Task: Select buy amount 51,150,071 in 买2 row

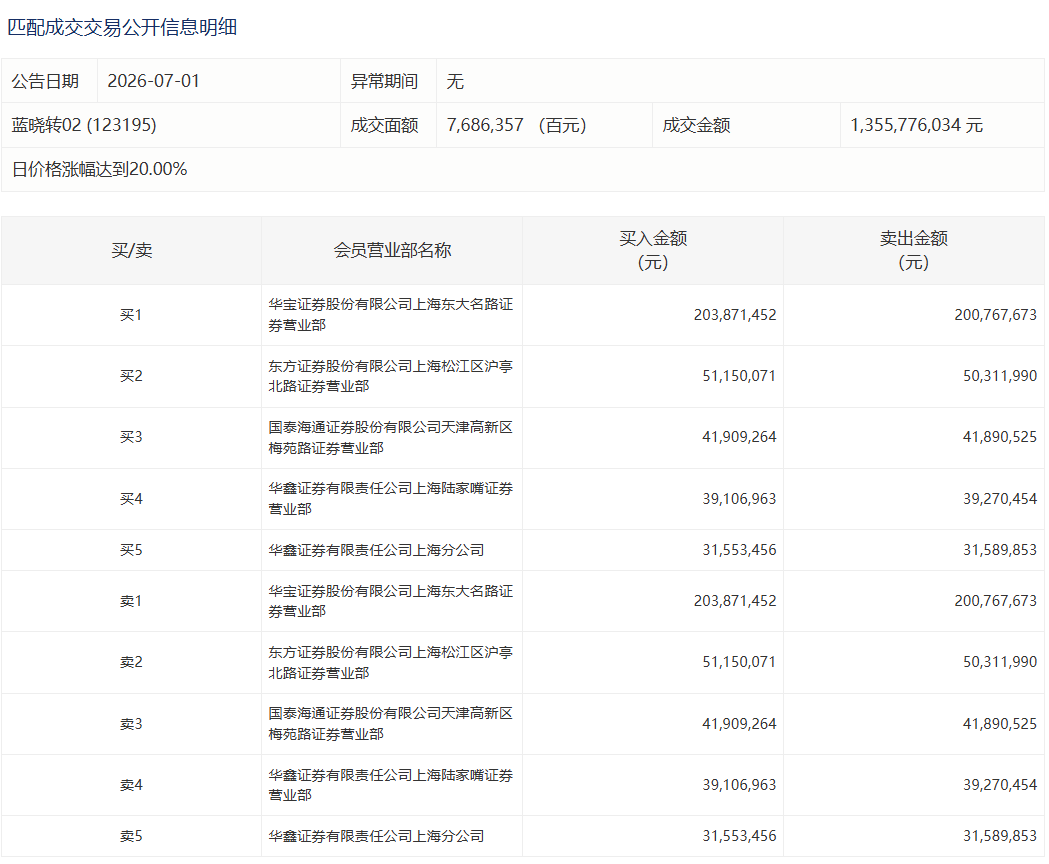Action: (739, 376)
